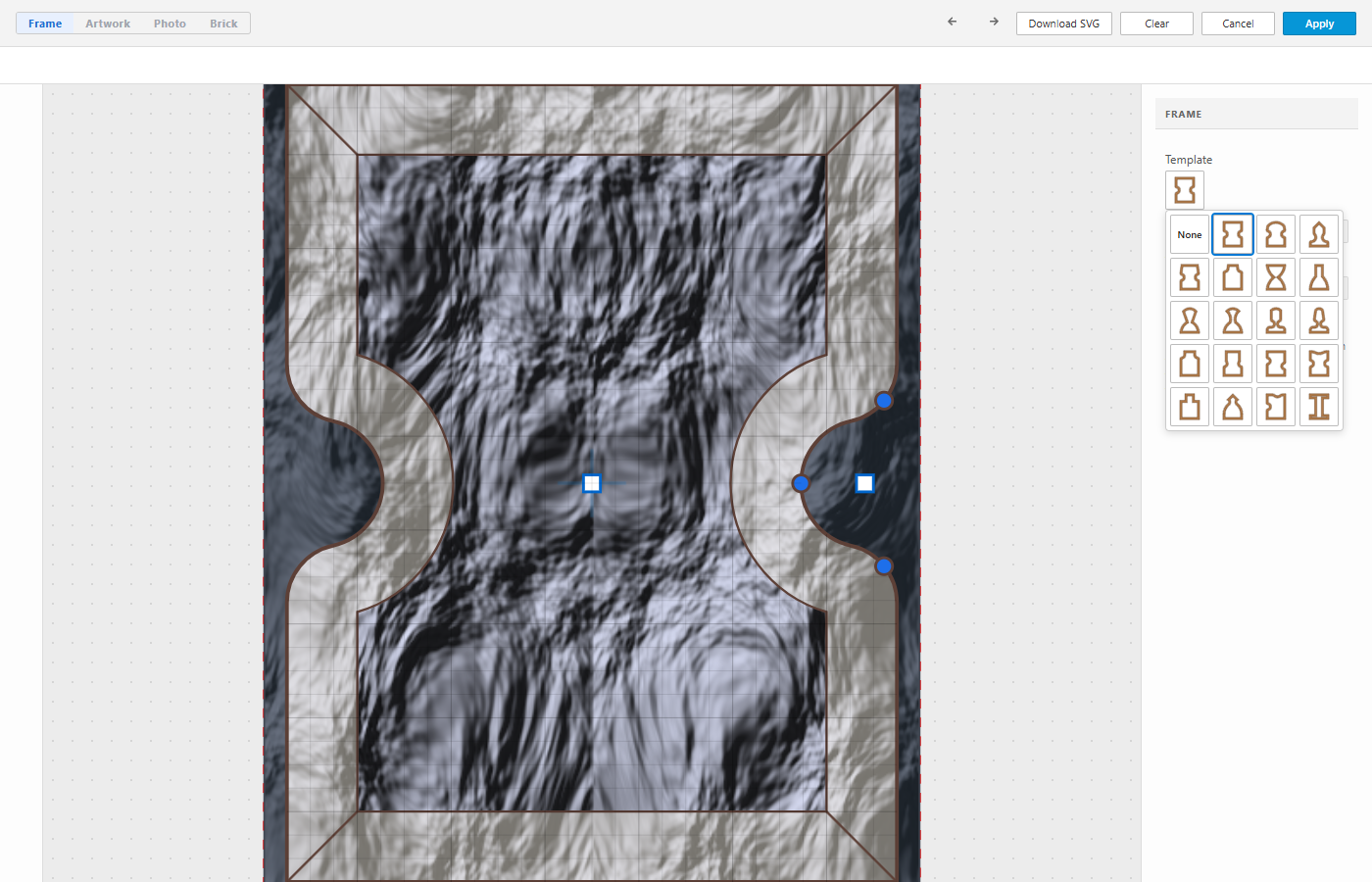
Task: Select the hourglass-shaped template
Action: [x=1276, y=277]
